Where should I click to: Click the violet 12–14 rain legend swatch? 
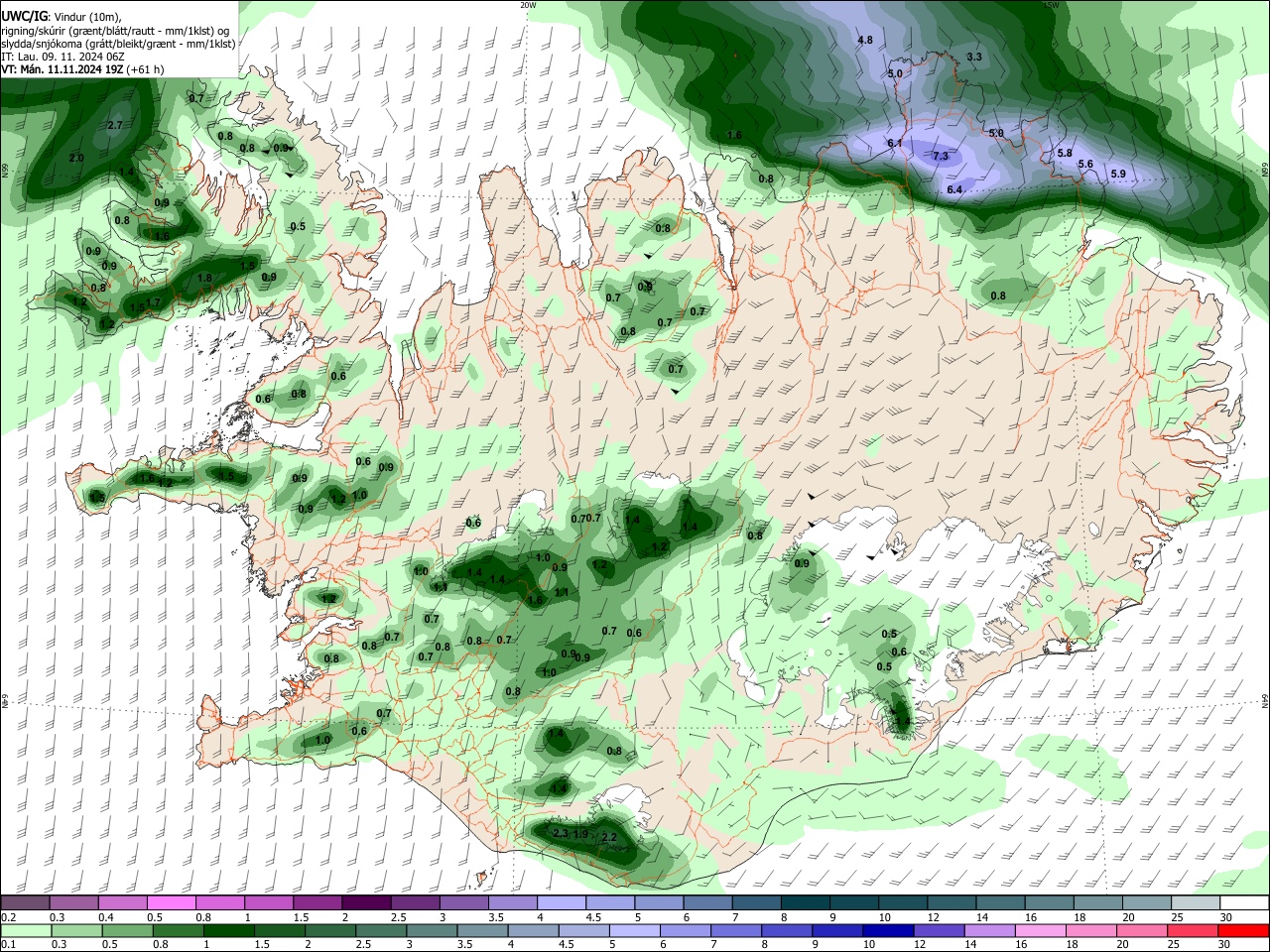[940, 931]
